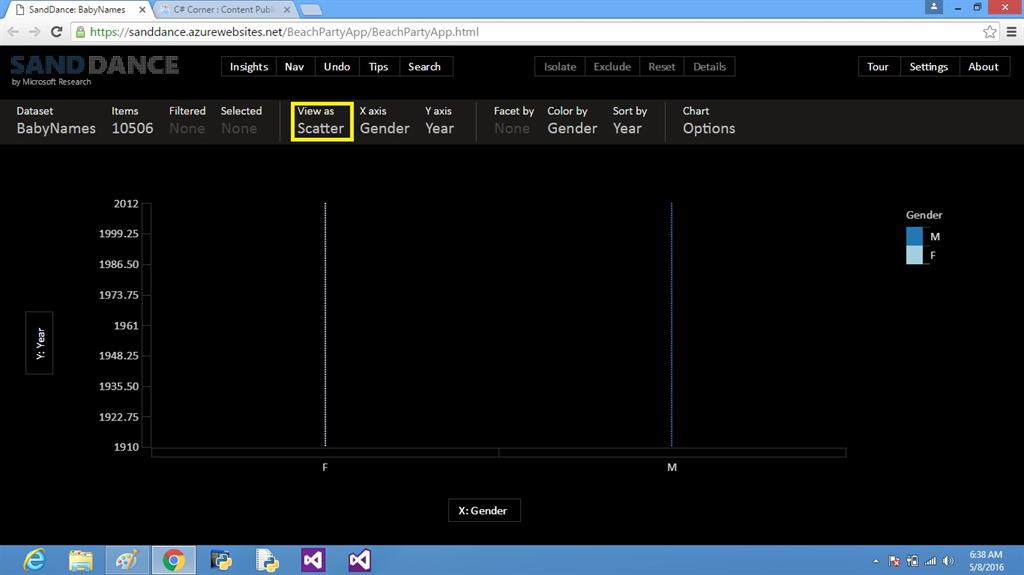The image size is (1024, 575).
Task: Show the Tips button
Action: [x=378, y=67]
